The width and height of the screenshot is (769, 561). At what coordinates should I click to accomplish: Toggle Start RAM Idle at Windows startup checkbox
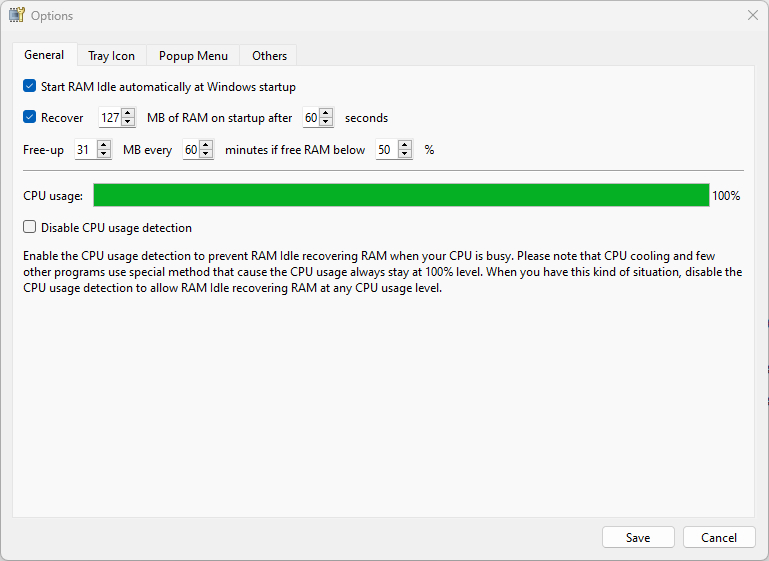coord(29,86)
